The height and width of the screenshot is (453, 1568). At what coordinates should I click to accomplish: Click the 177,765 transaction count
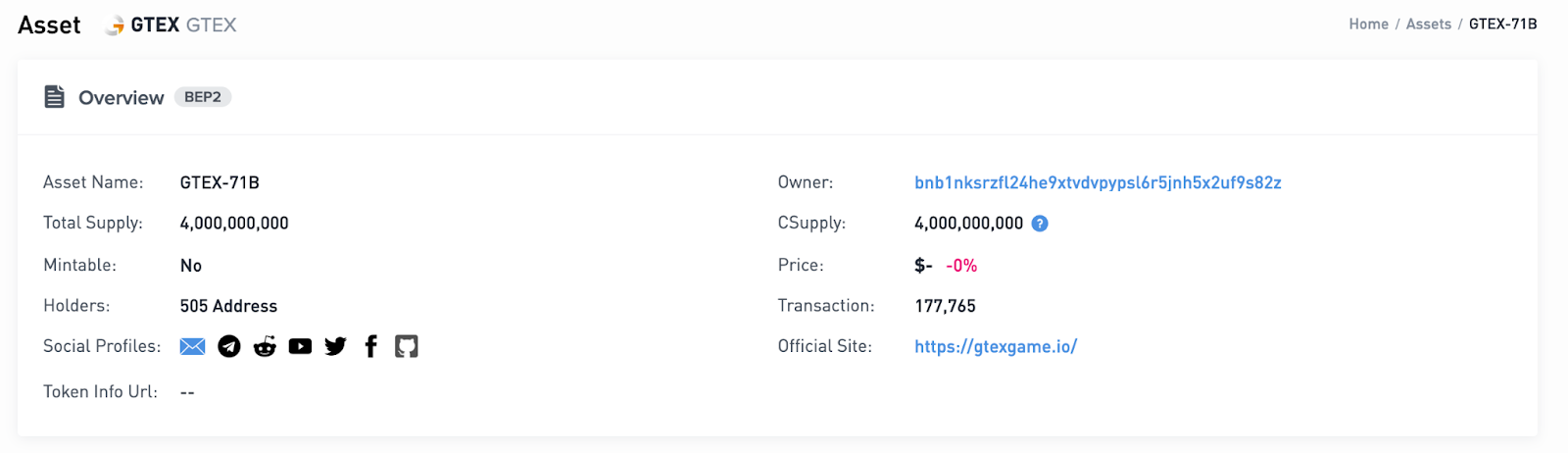point(945,306)
